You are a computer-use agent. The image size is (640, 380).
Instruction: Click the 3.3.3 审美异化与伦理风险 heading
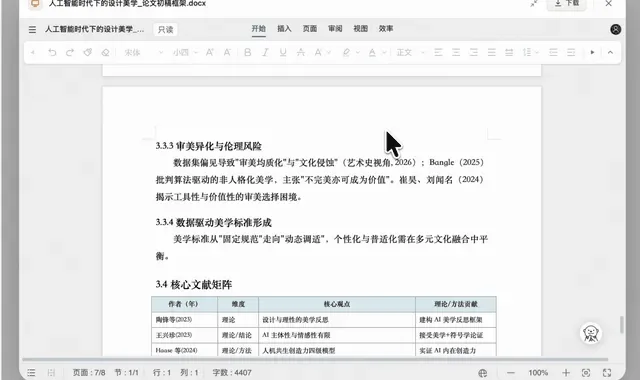click(208, 146)
